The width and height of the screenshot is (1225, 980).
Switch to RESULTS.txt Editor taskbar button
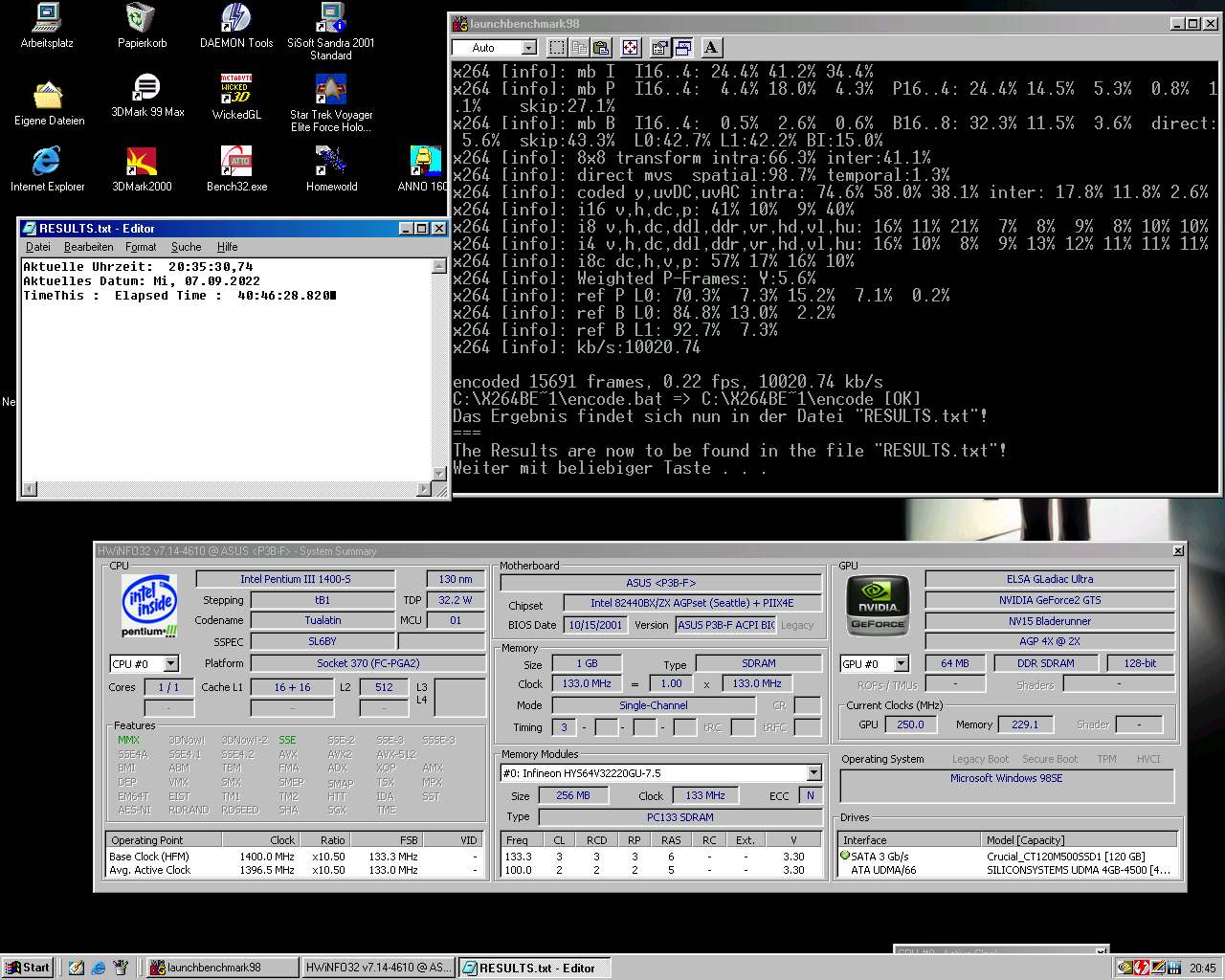(x=533, y=968)
